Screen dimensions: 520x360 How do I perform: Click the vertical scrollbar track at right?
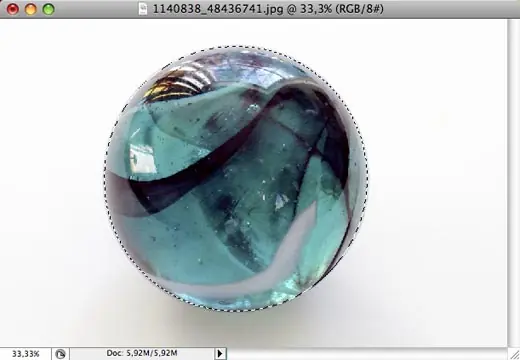514,183
